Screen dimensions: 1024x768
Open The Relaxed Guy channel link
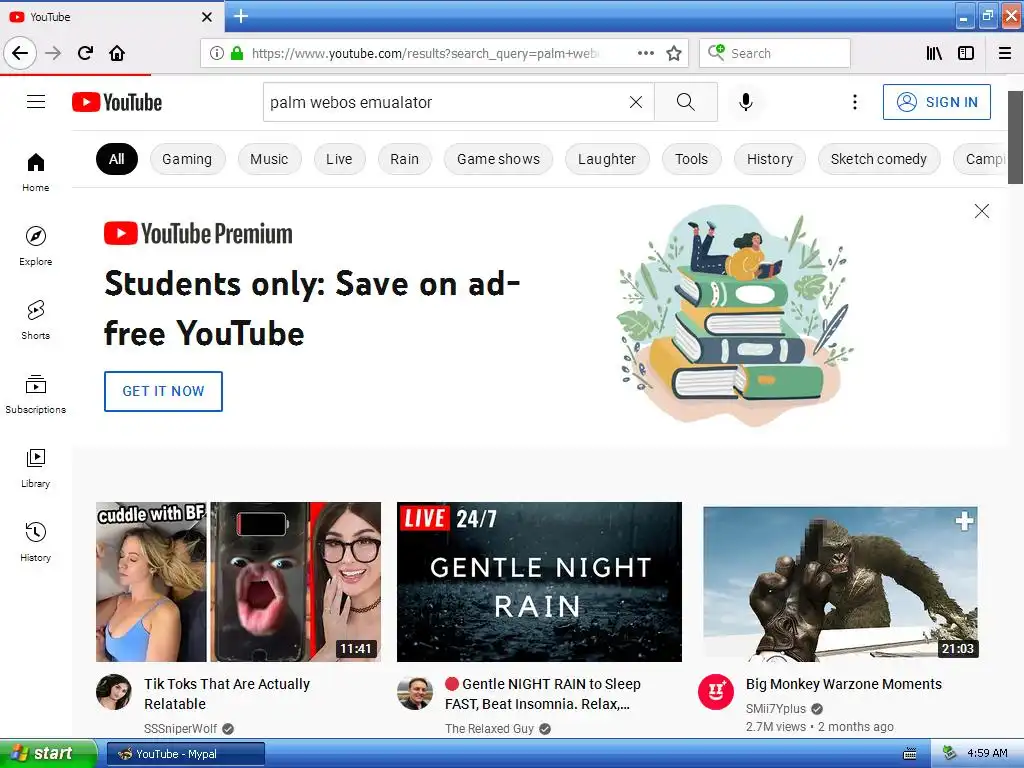[489, 728]
